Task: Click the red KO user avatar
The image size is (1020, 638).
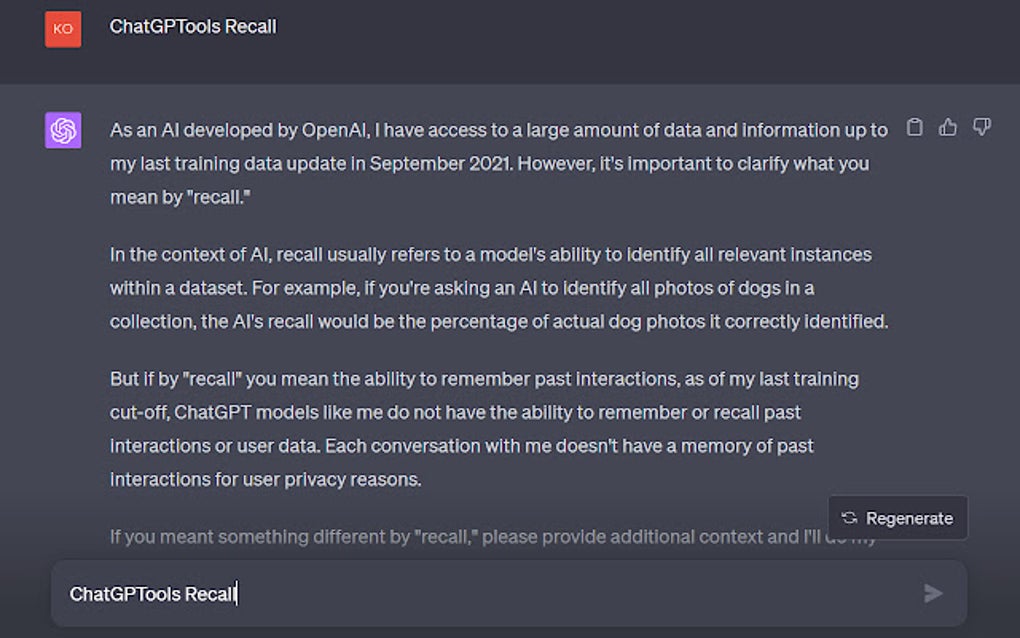Action: (x=63, y=28)
